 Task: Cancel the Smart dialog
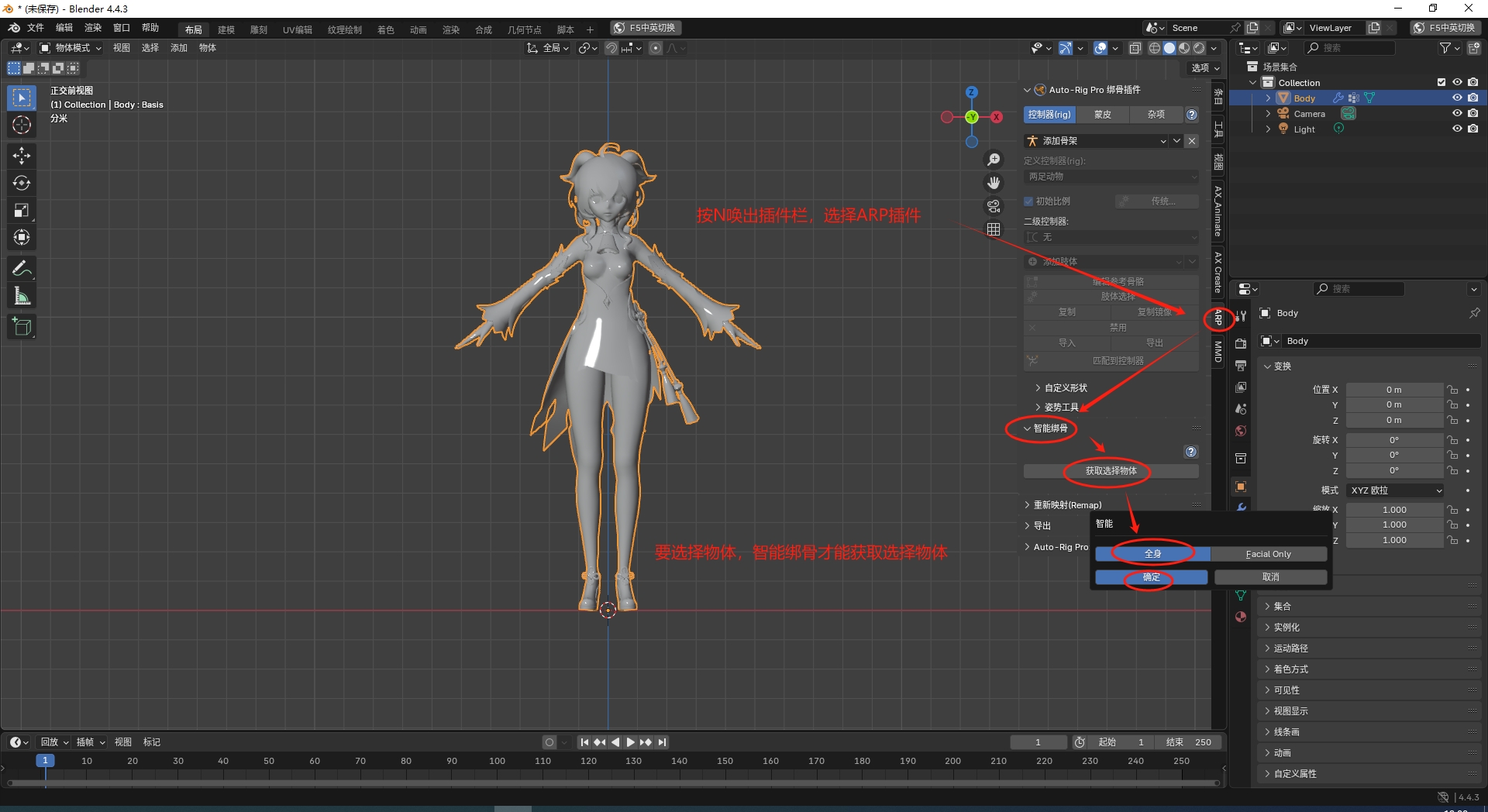pos(1271,577)
